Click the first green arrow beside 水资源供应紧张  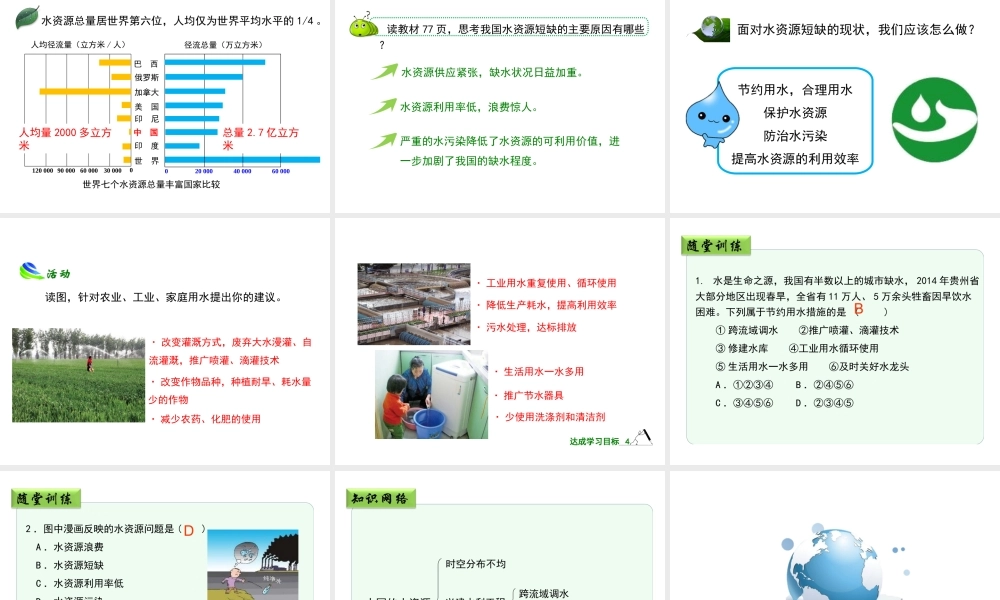pyautogui.click(x=385, y=71)
